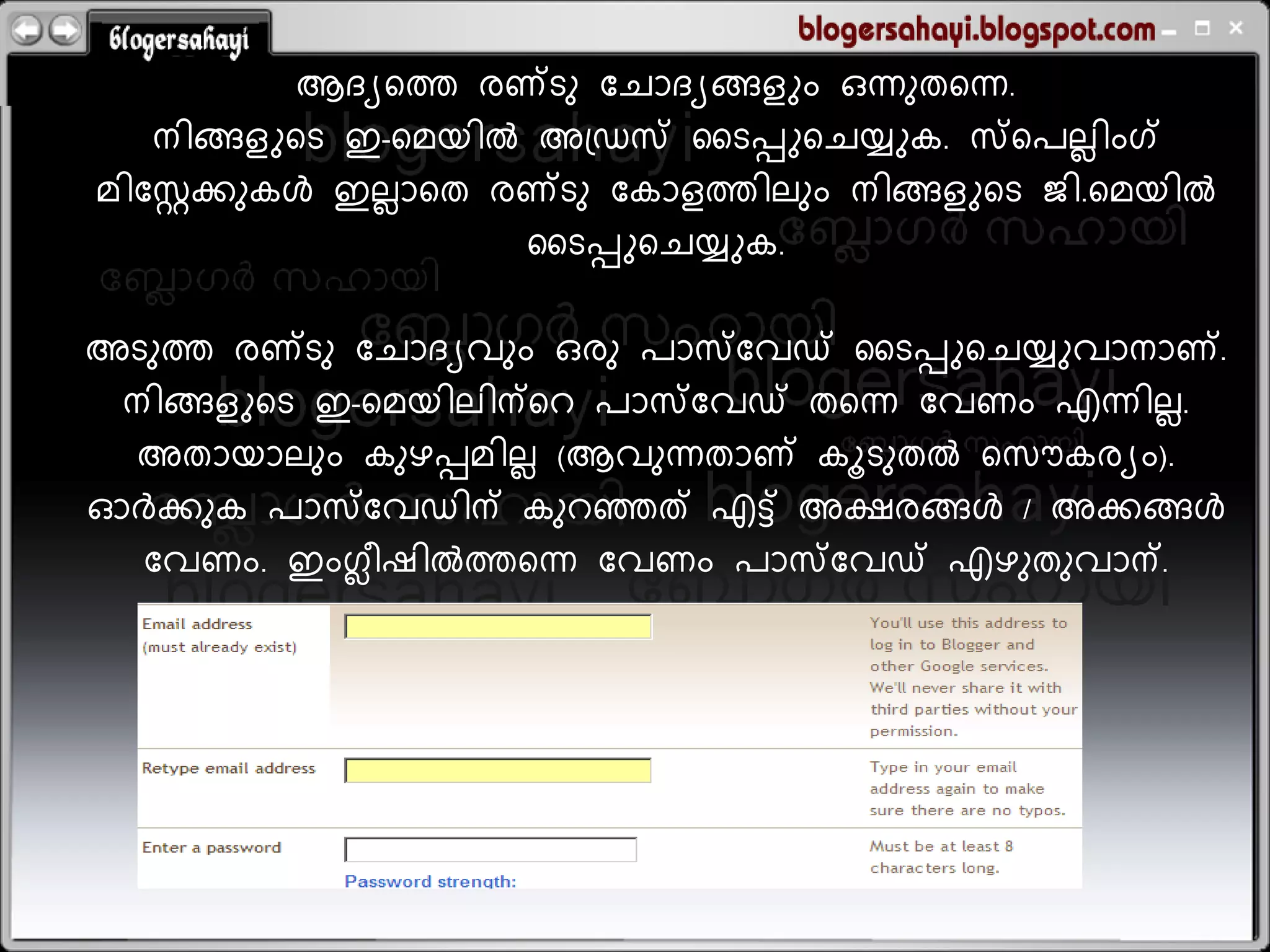Screen dimensions: 1270x952
Task: Click the 'Password strength:' text
Action: [430, 881]
